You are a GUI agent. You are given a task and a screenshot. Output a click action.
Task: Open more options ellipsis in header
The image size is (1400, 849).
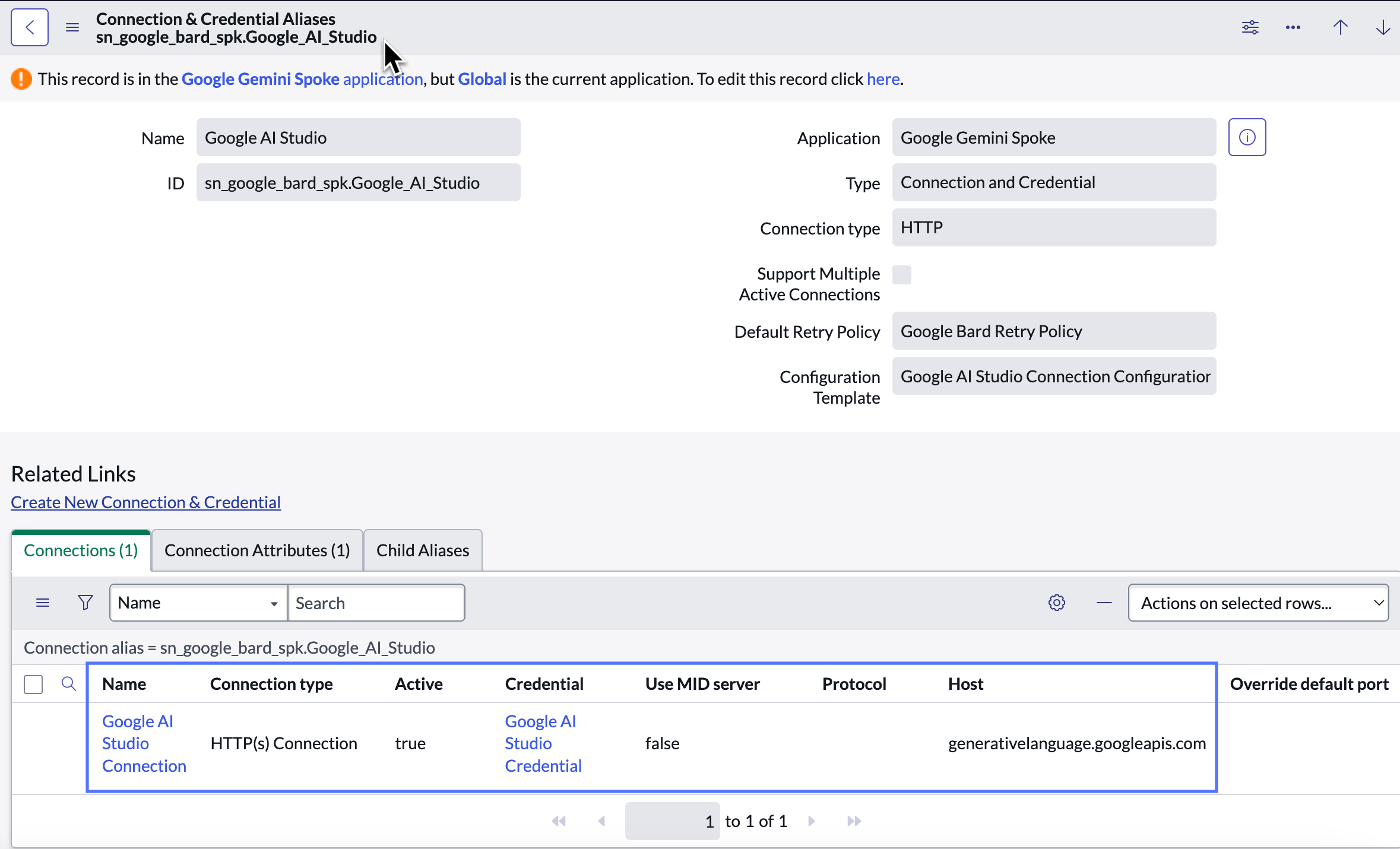click(x=1293, y=27)
